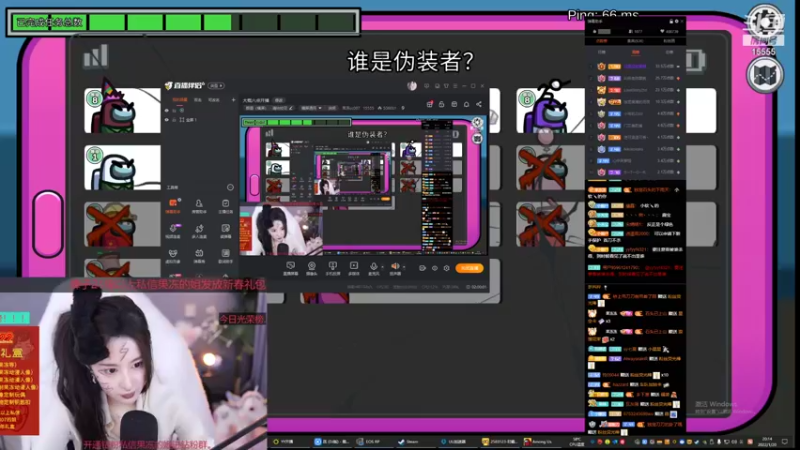
Task: Toggle visibility eye of first source row
Action: pos(167,110)
